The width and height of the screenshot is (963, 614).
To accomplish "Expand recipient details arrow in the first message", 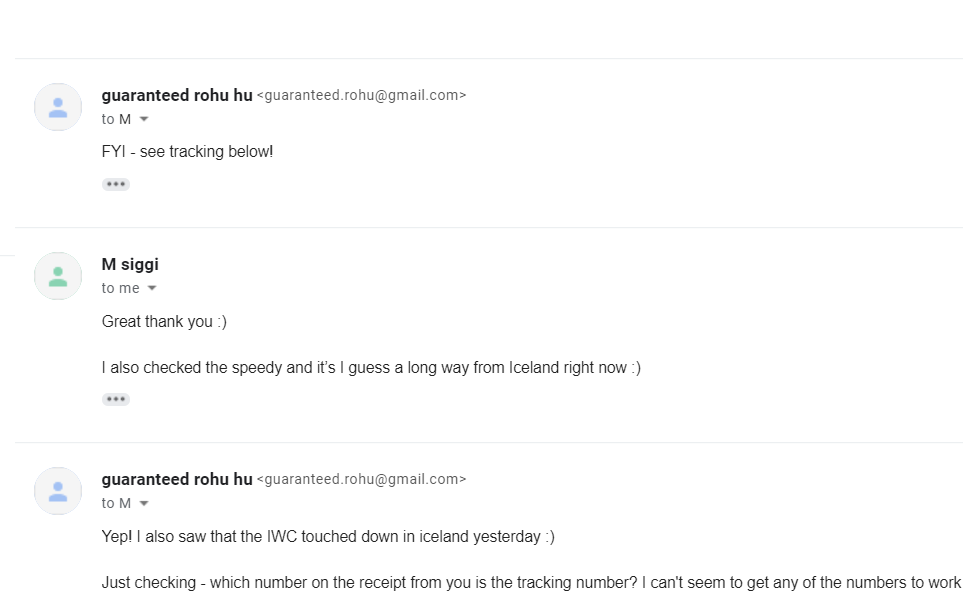I will (x=144, y=120).
